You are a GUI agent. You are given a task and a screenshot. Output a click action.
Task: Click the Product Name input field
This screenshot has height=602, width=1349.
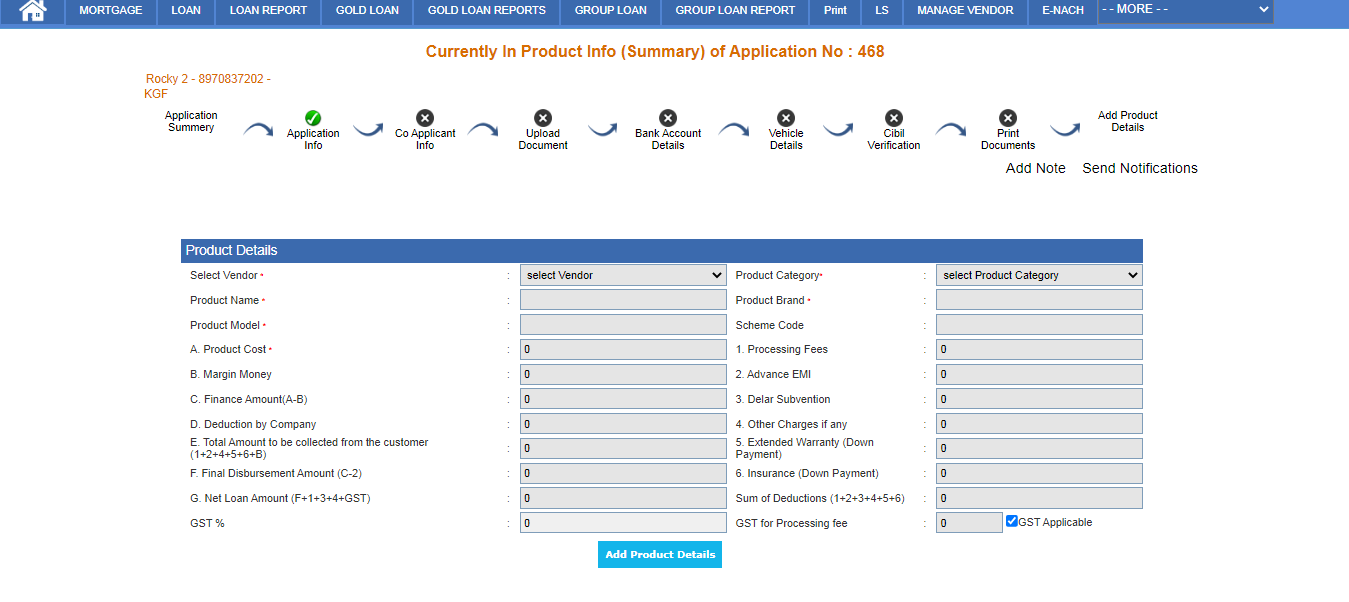click(x=623, y=300)
